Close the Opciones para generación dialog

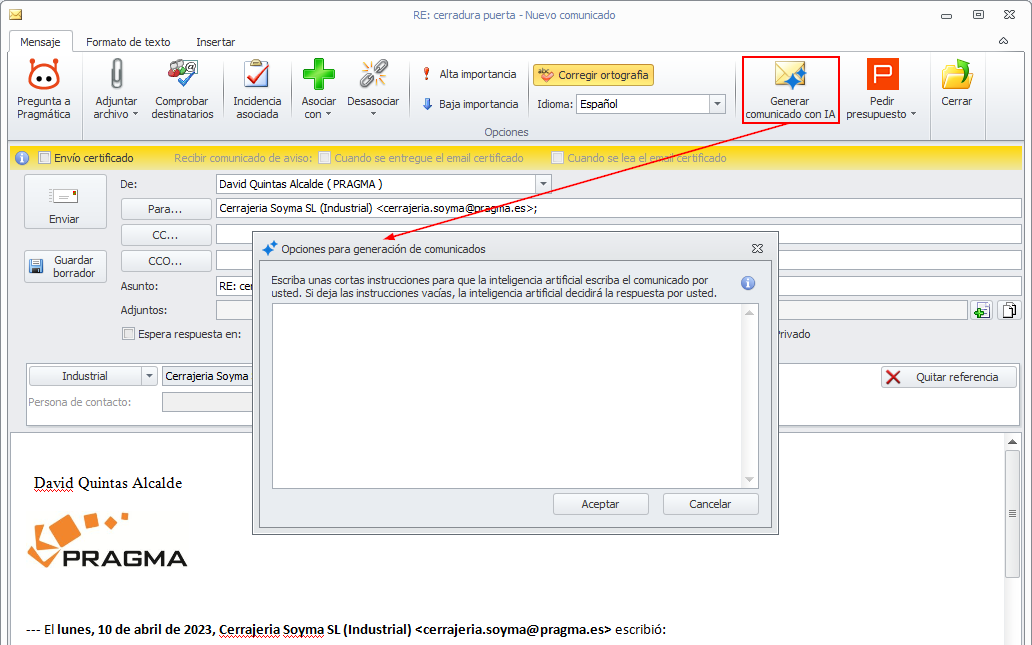click(757, 249)
